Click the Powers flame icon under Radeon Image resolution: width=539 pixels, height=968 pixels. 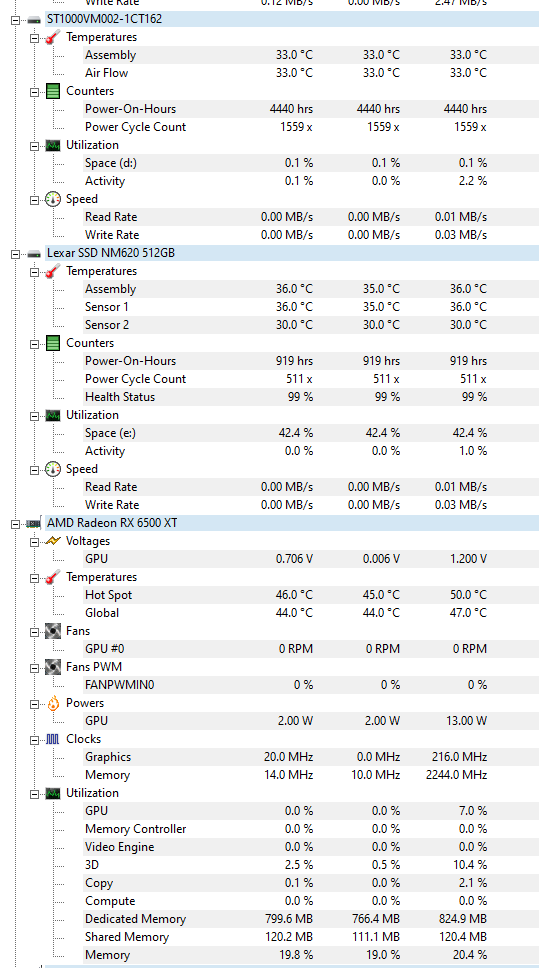(53, 703)
